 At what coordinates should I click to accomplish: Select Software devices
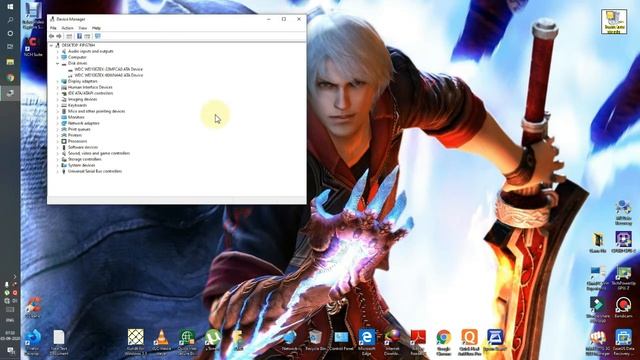[x=83, y=147]
